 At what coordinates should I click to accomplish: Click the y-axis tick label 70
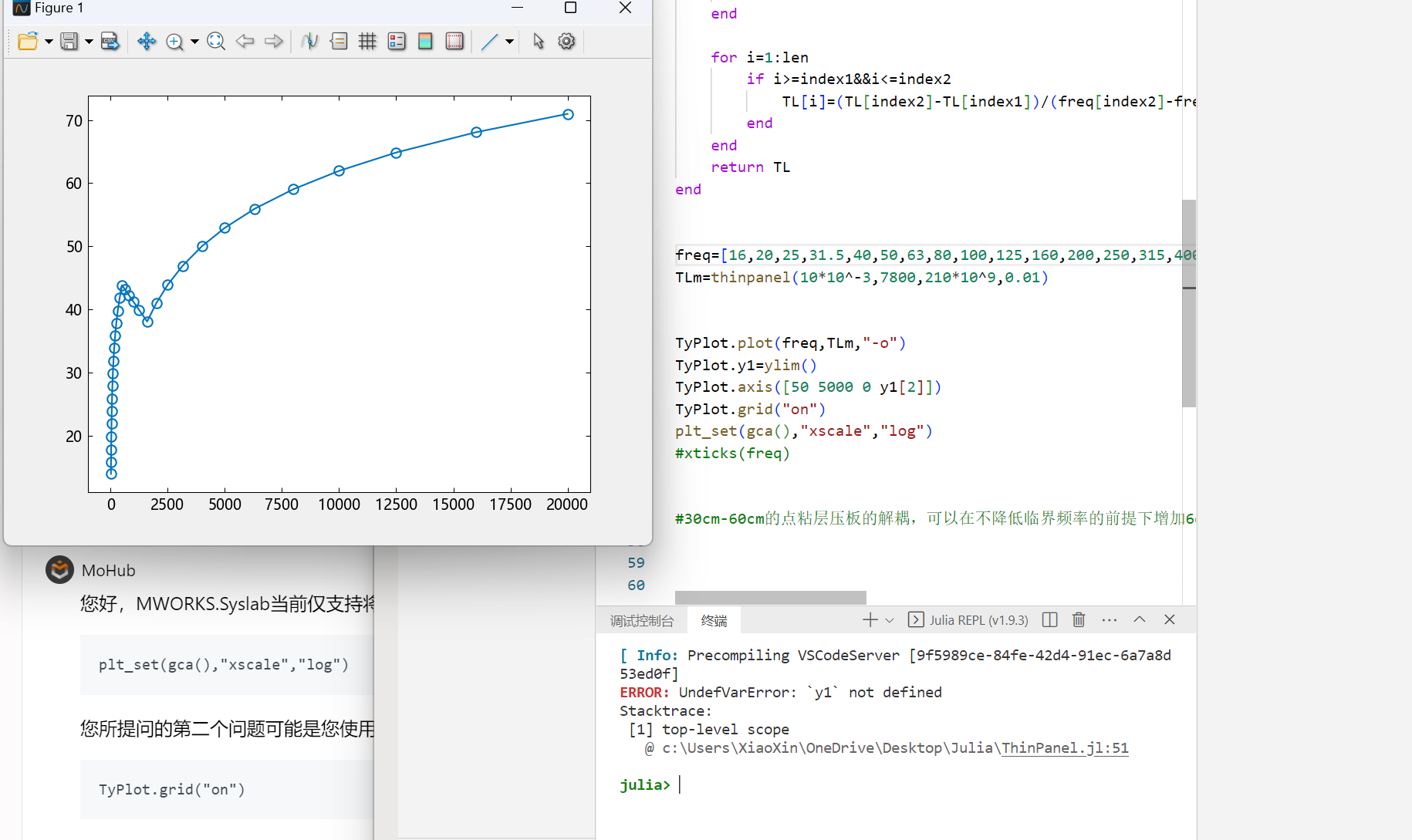pyautogui.click(x=74, y=121)
